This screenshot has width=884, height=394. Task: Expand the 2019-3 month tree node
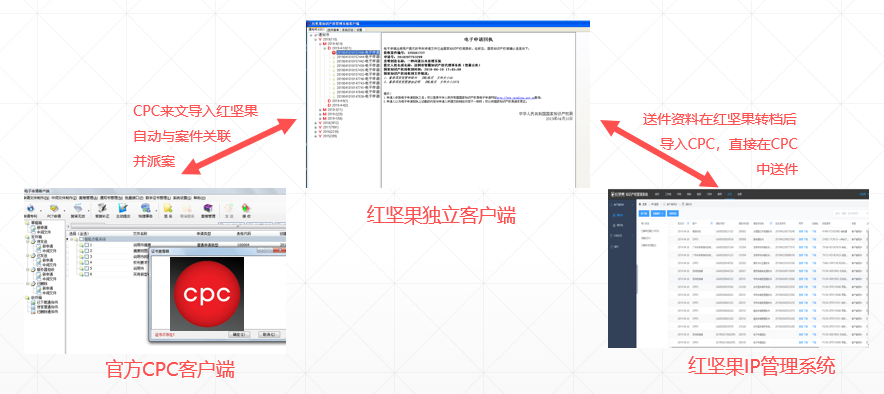[320, 109]
